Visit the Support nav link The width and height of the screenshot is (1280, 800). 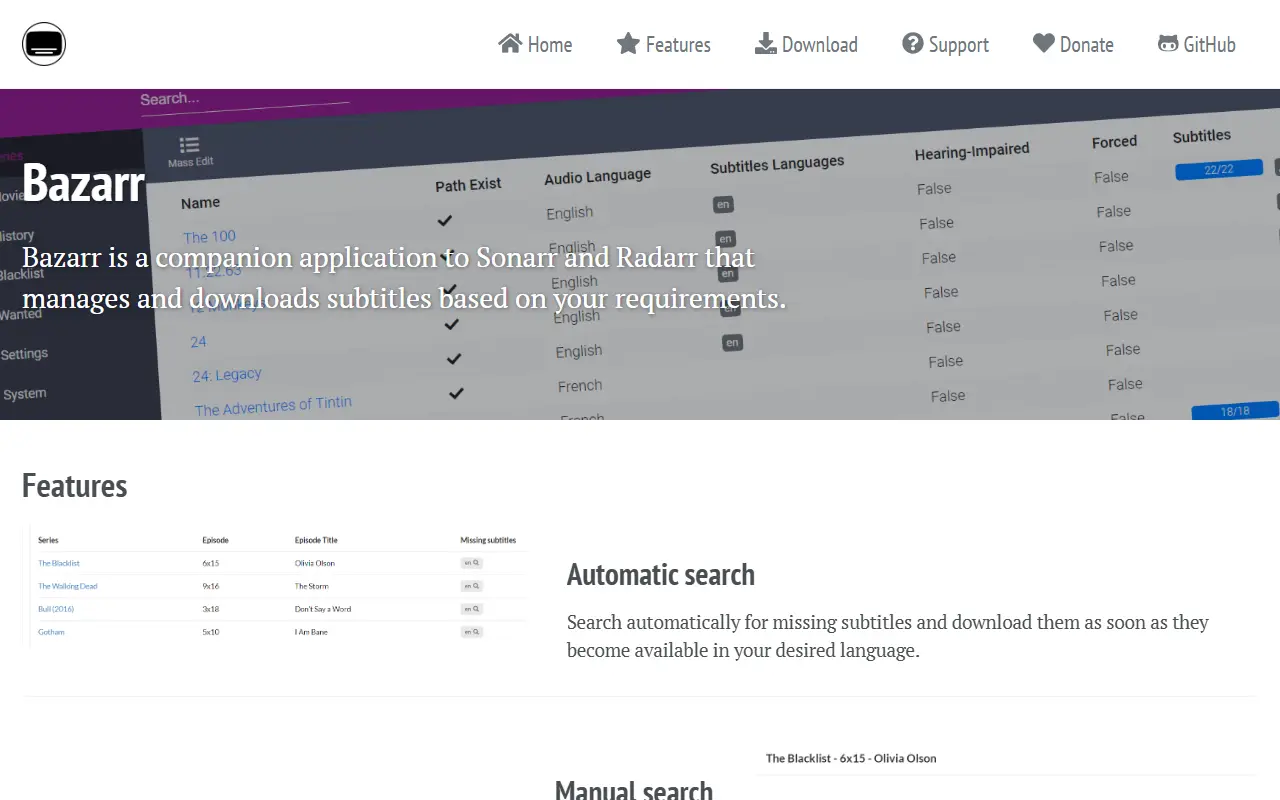tap(945, 44)
